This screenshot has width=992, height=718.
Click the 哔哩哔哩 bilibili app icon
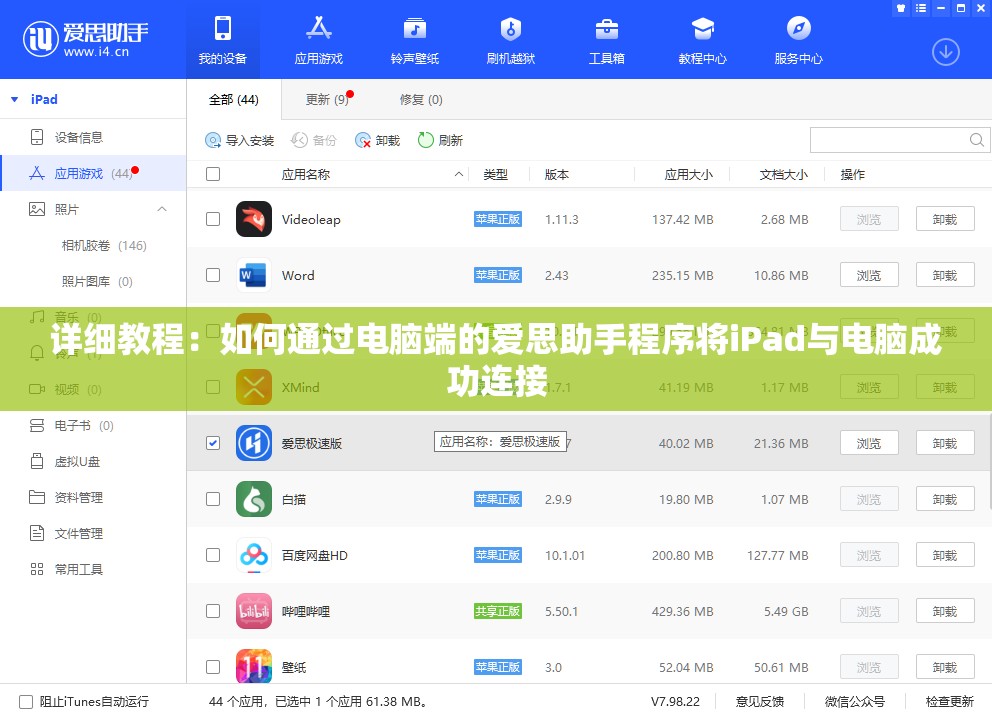pos(254,611)
